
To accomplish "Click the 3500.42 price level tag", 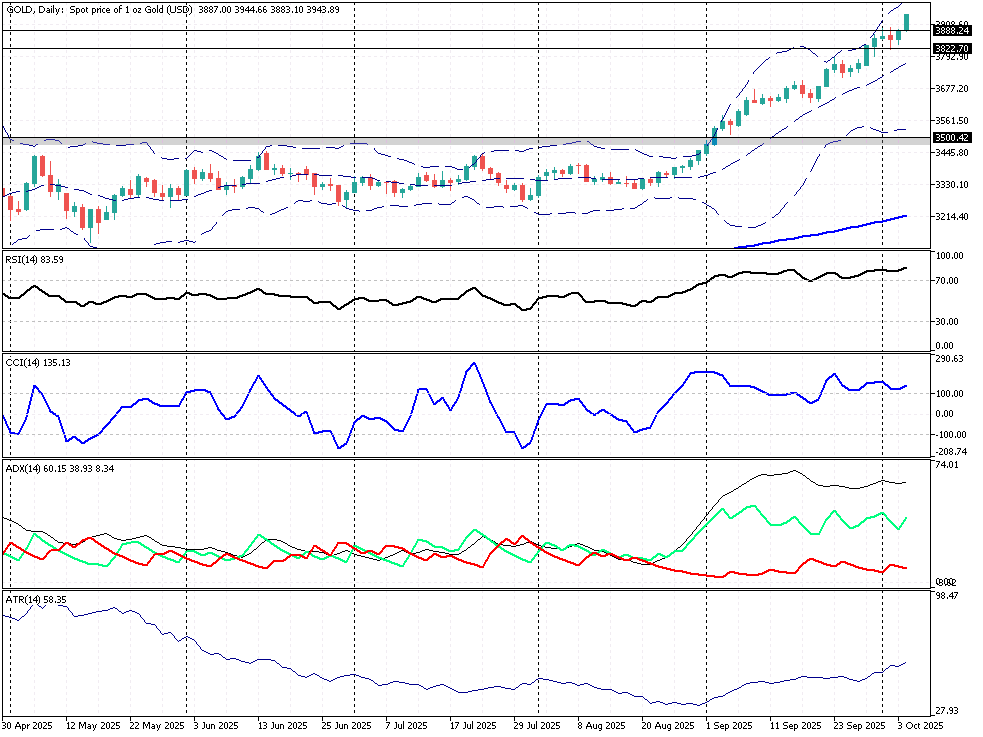I will click(x=950, y=138).
